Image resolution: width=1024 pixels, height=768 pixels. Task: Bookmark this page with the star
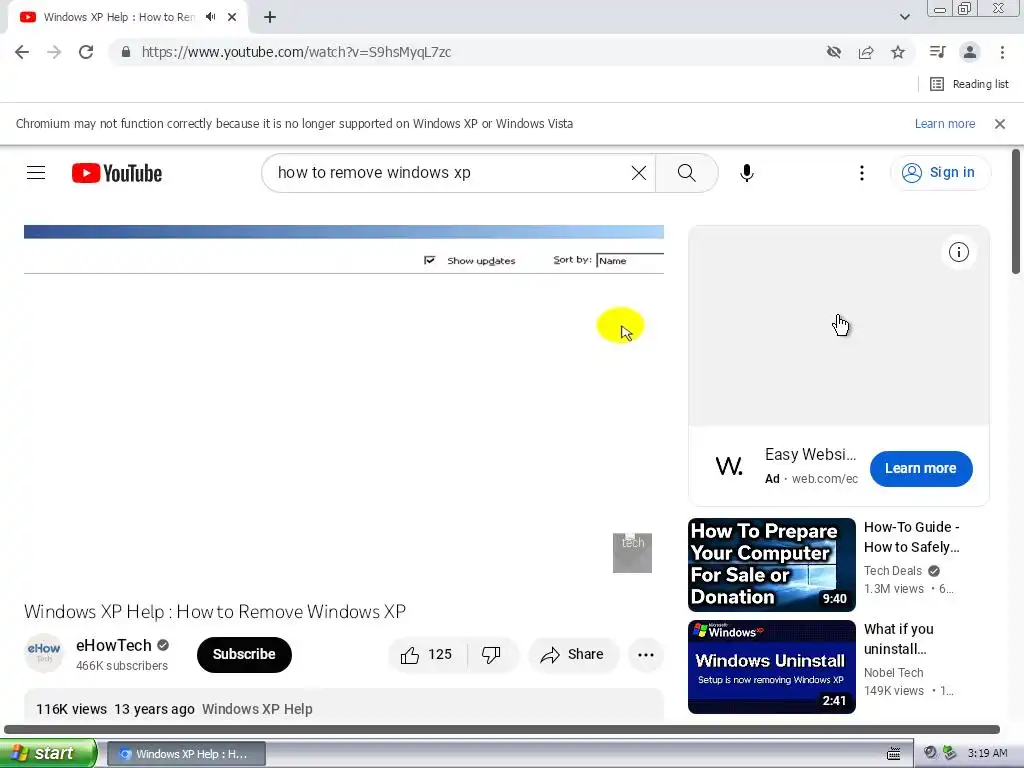898,52
